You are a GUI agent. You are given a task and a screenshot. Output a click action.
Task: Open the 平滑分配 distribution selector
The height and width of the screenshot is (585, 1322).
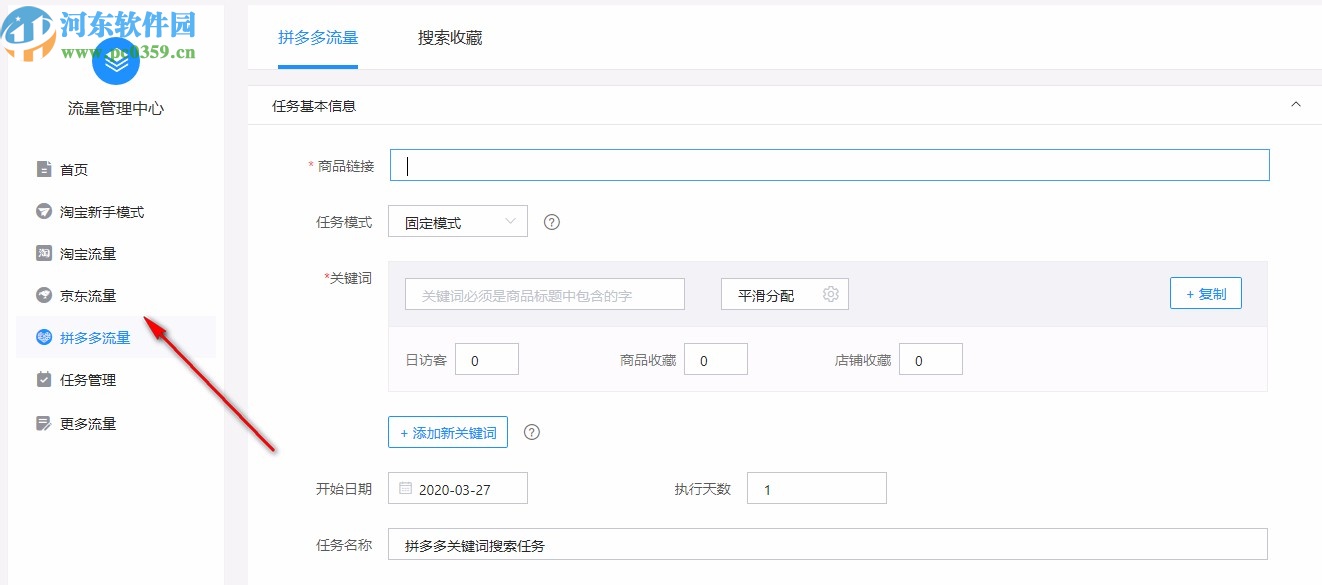[785, 294]
